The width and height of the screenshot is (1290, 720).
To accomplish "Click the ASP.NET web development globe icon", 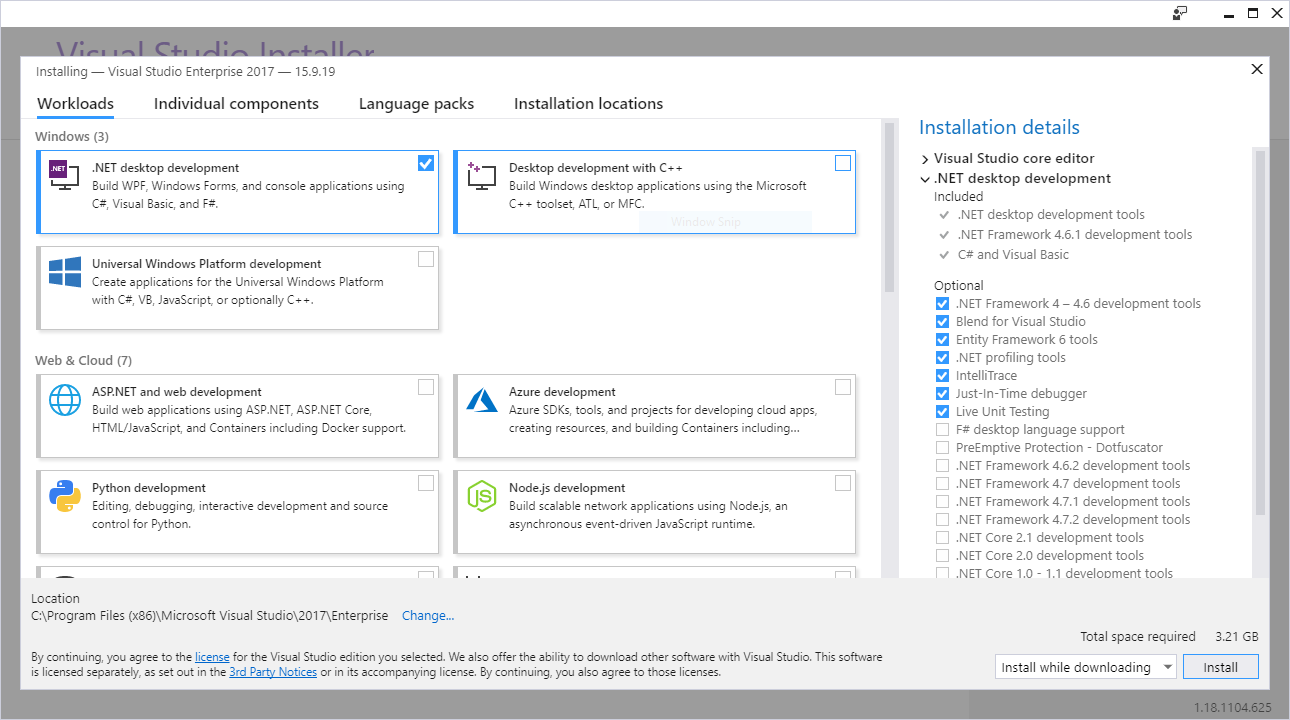I will click(64, 400).
